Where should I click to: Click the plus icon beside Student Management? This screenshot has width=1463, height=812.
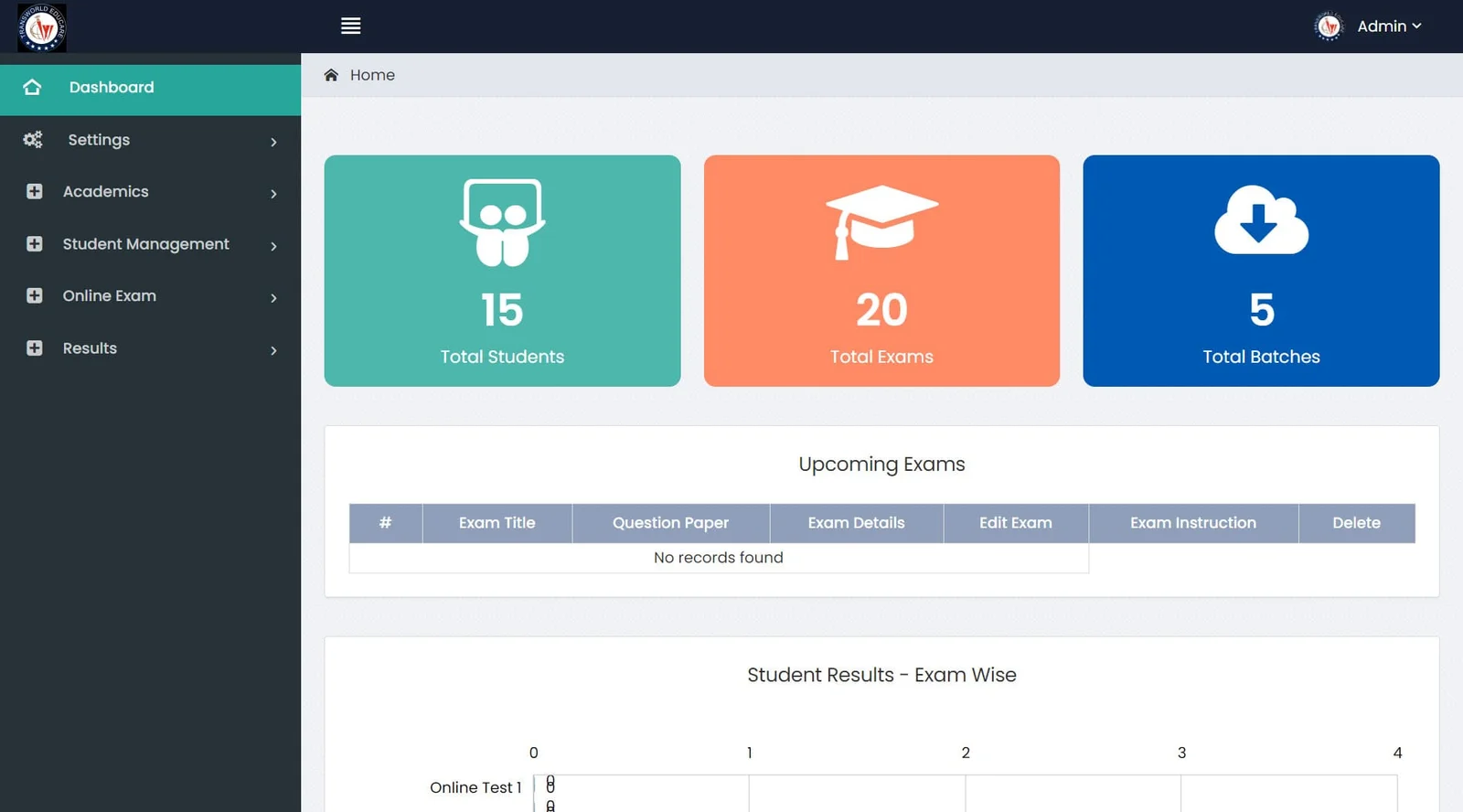click(35, 244)
